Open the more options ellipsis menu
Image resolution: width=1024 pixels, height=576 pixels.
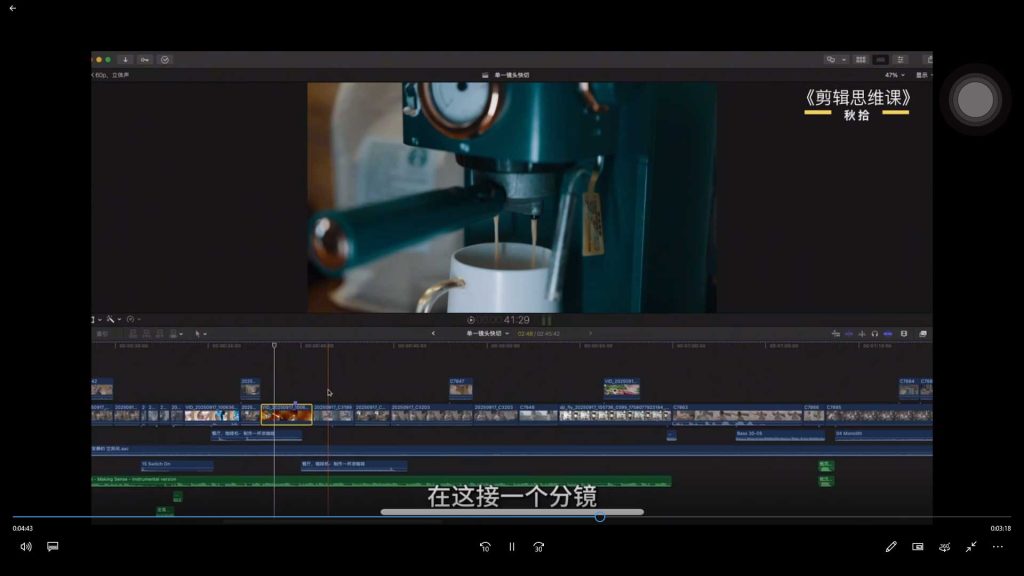pyautogui.click(x=998, y=547)
